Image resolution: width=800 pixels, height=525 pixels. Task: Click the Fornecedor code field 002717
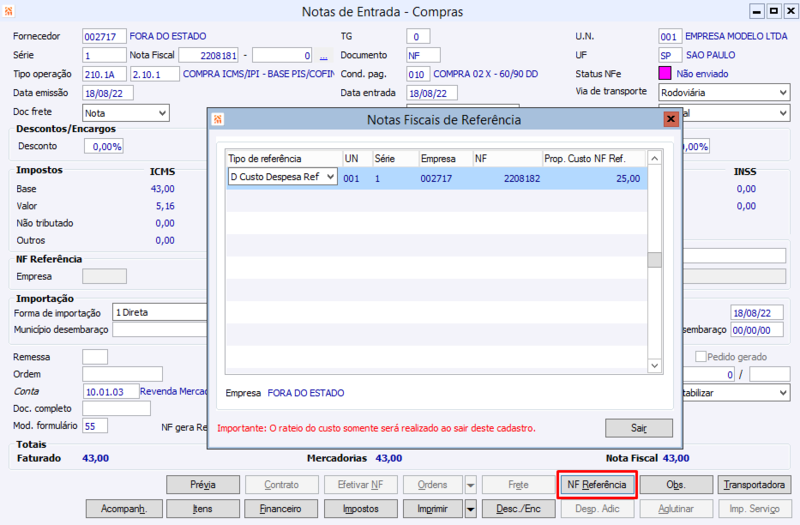pos(104,36)
